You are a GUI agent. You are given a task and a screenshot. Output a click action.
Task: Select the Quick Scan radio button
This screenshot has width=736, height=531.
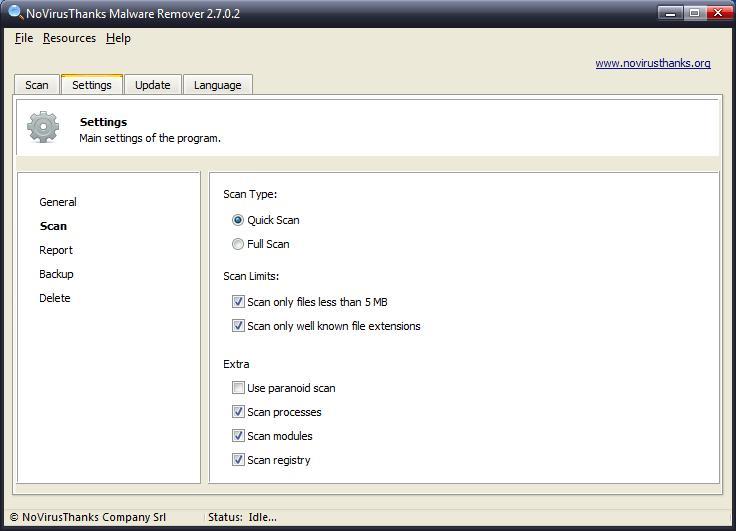pyautogui.click(x=238, y=220)
